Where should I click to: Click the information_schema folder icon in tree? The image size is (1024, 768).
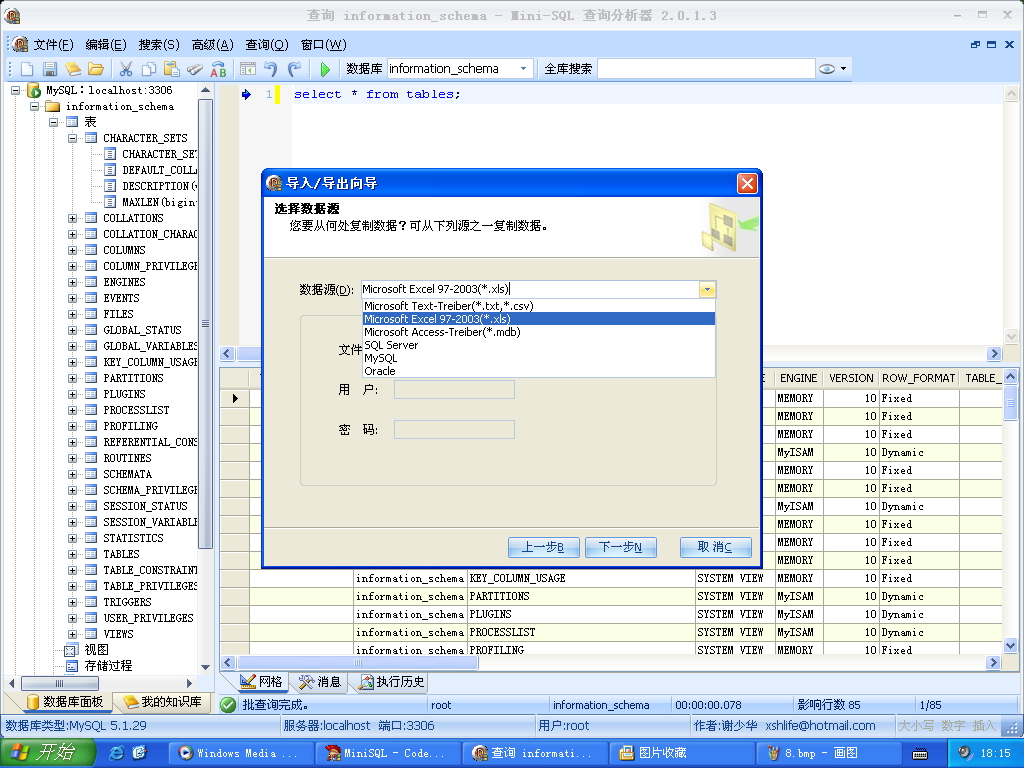click(x=53, y=106)
